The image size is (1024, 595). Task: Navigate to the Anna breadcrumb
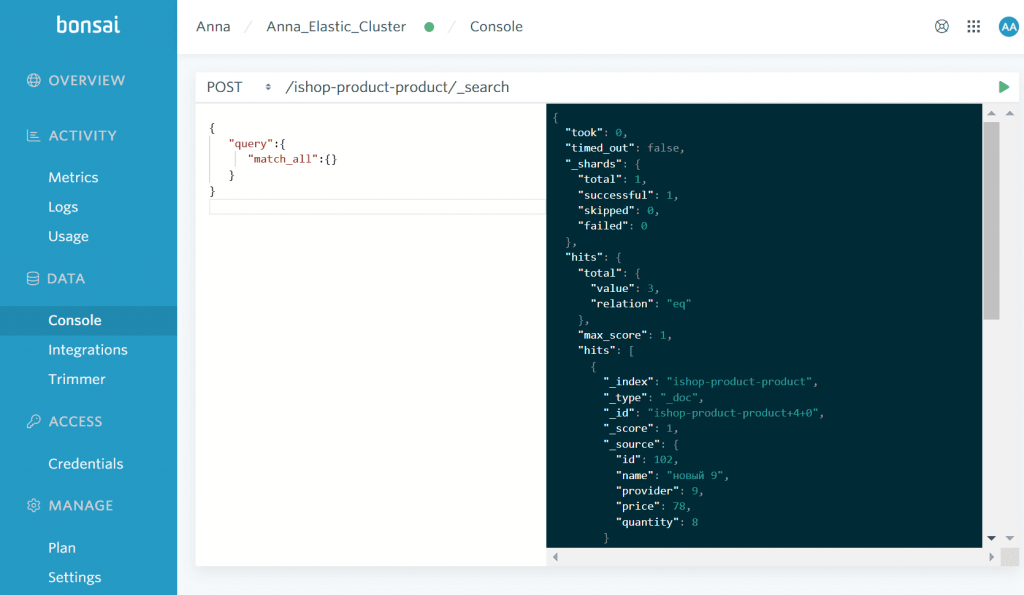click(213, 26)
